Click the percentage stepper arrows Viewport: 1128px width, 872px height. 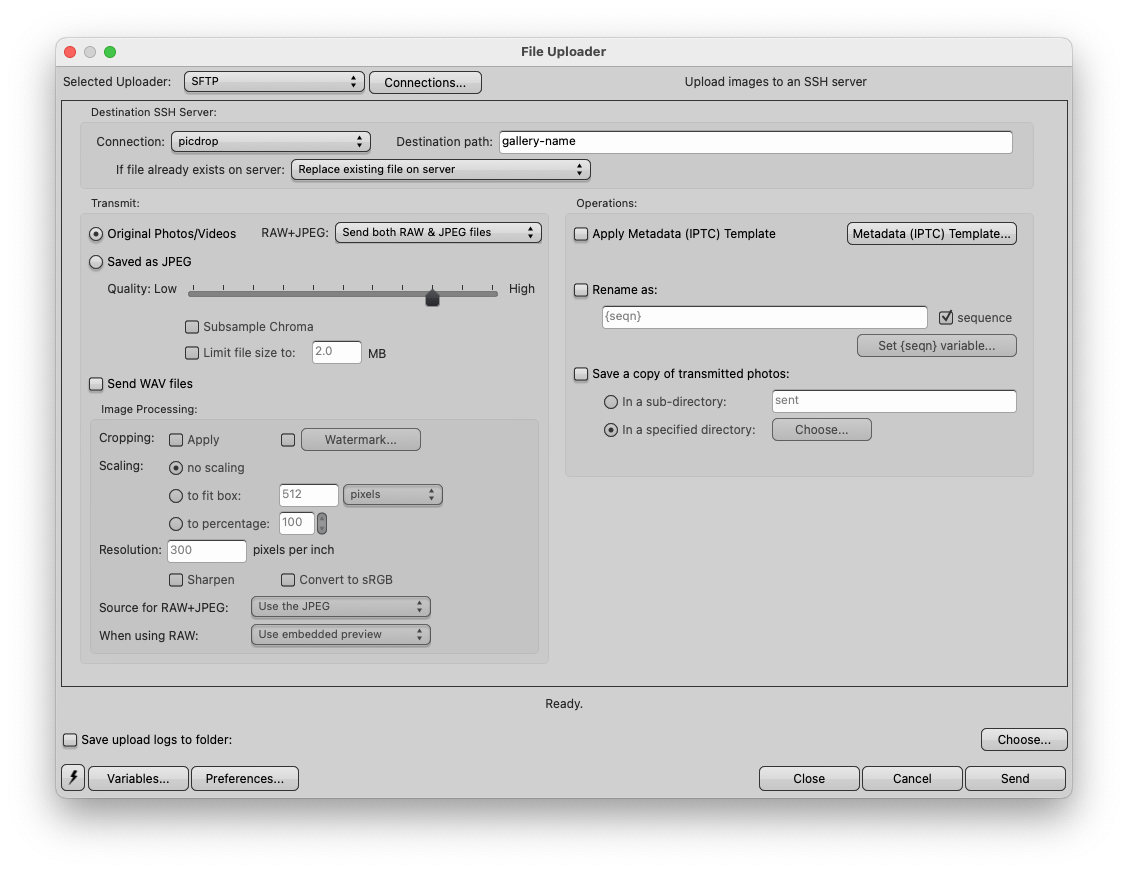click(x=322, y=523)
